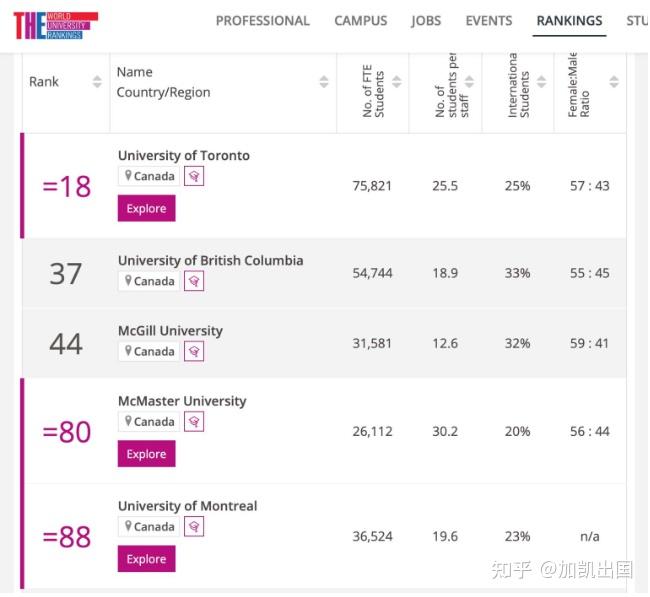Click graduation cap icon for British Columbia
This screenshot has width=650, height=597.
tap(194, 281)
